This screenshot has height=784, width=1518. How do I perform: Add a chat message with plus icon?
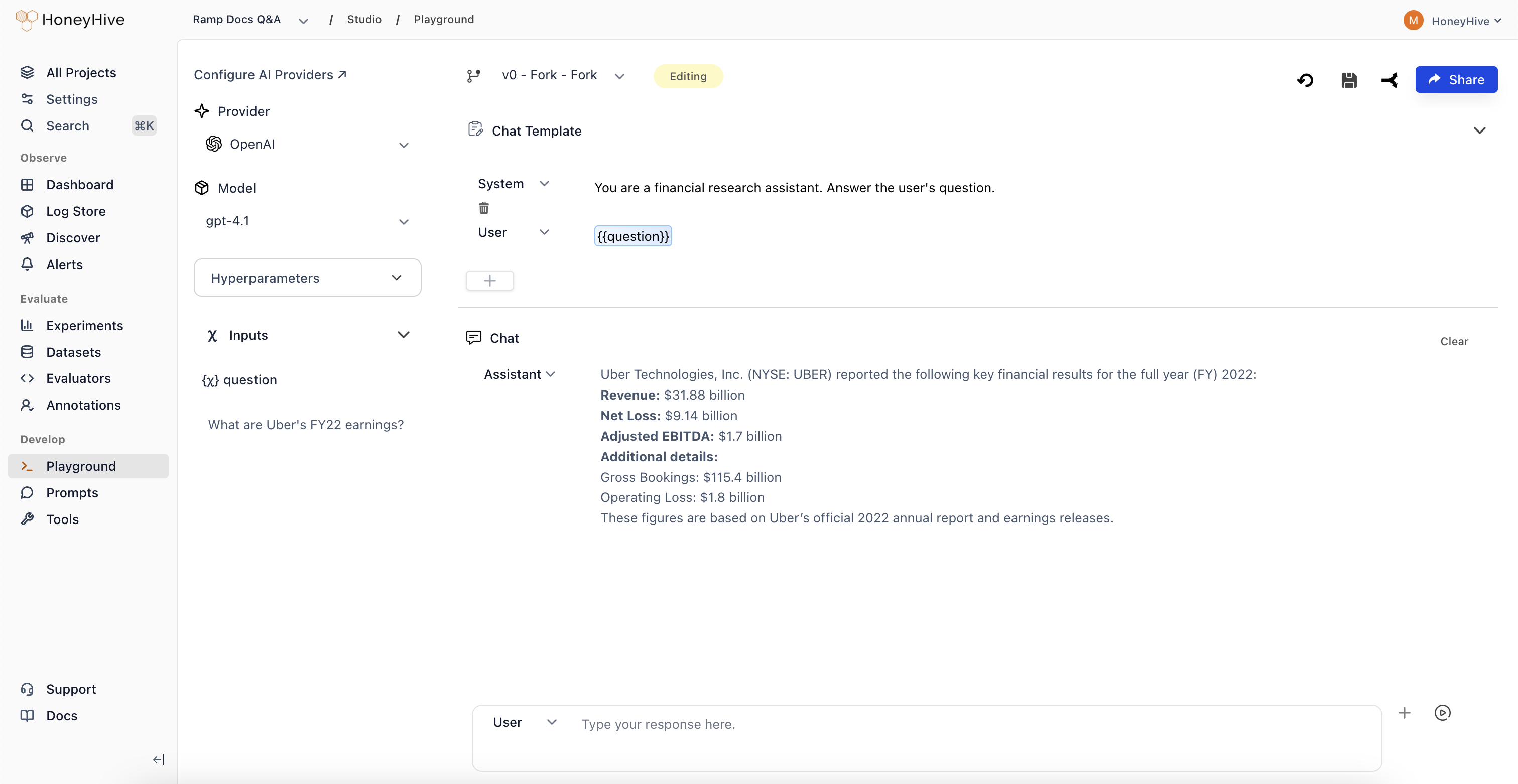(x=1404, y=713)
